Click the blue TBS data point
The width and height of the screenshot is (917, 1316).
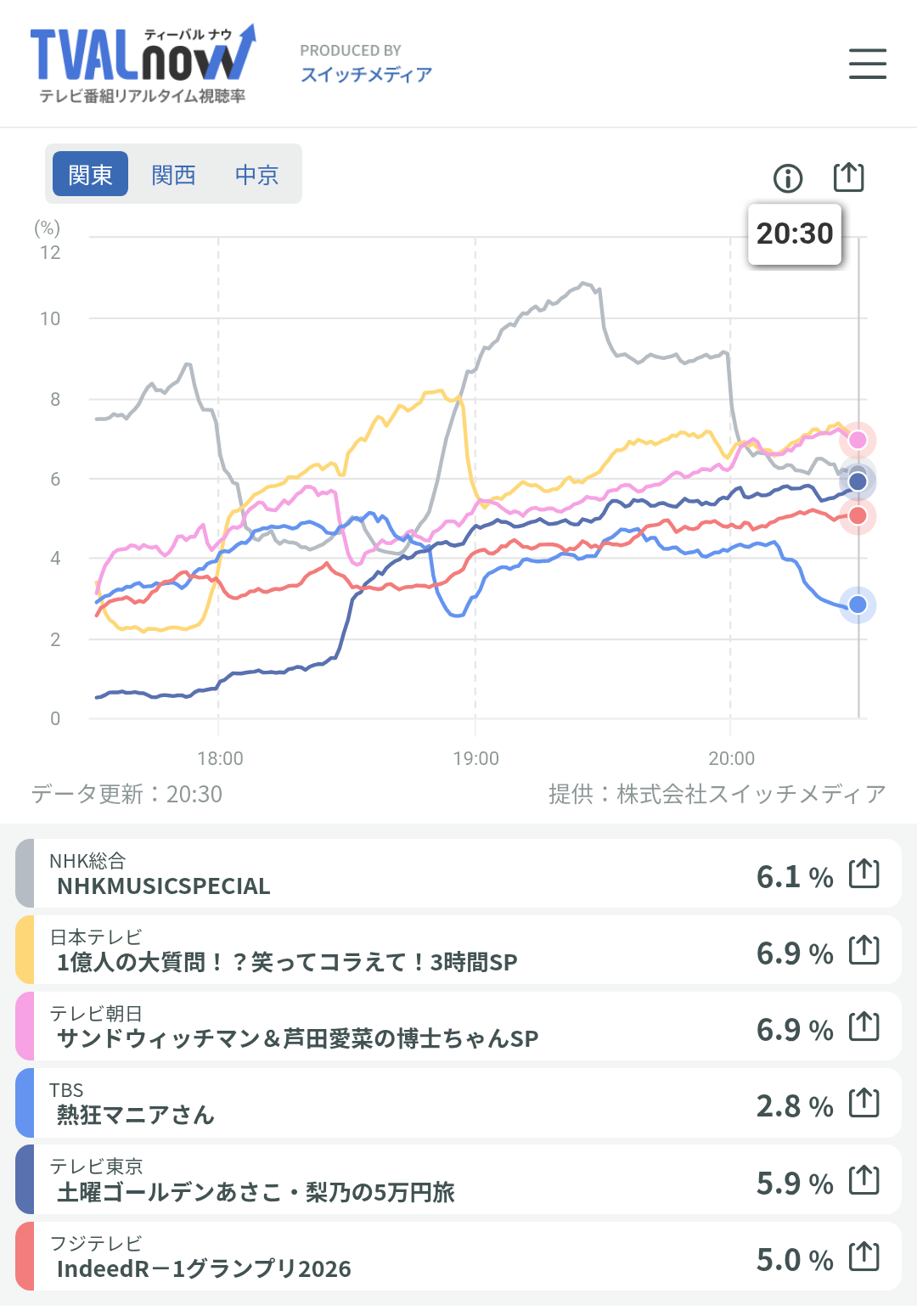pos(858,605)
